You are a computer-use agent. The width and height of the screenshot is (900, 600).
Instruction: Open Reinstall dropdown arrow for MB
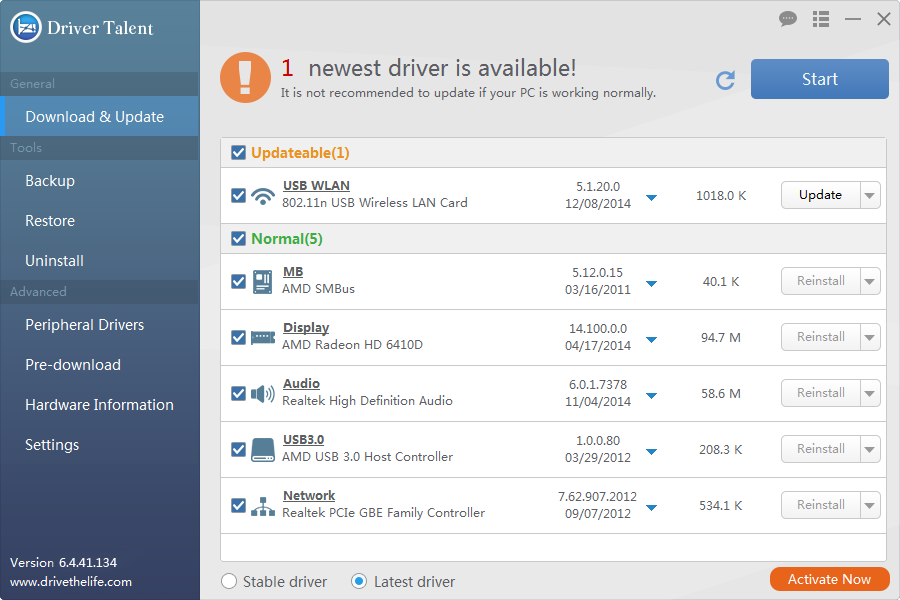[870, 281]
